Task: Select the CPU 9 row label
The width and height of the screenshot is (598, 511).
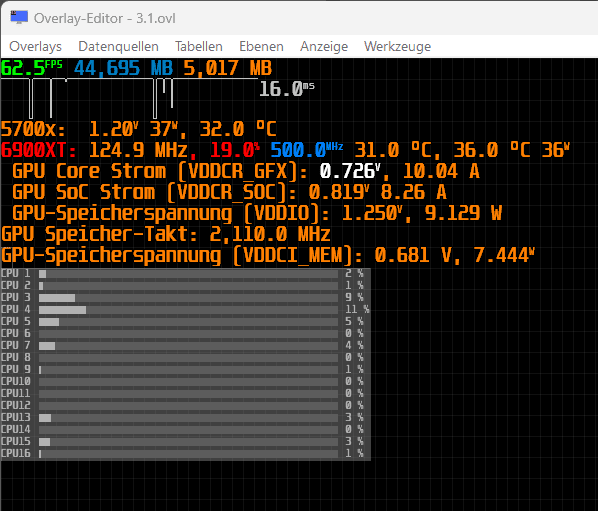Action: pyautogui.click(x=16, y=370)
